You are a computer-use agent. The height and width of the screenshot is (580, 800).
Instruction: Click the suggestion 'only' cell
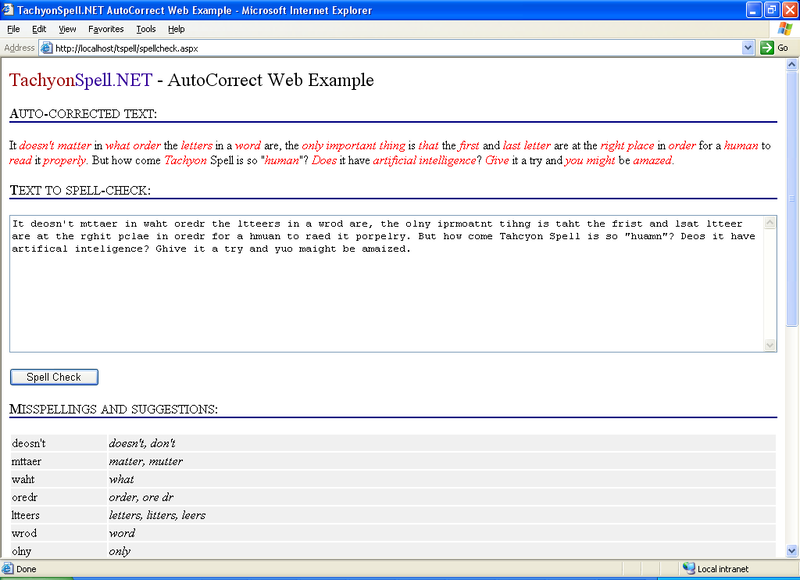coord(442,551)
